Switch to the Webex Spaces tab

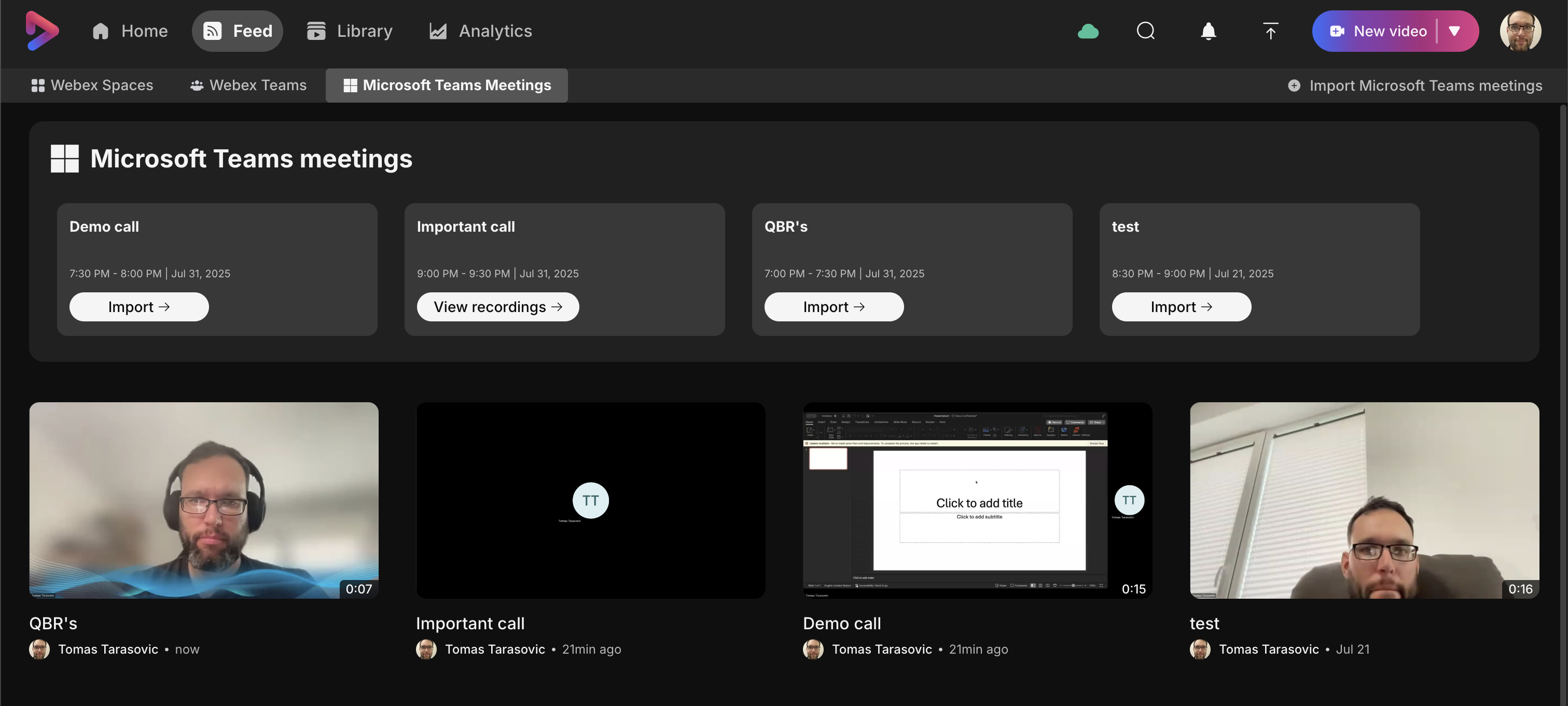pos(92,85)
